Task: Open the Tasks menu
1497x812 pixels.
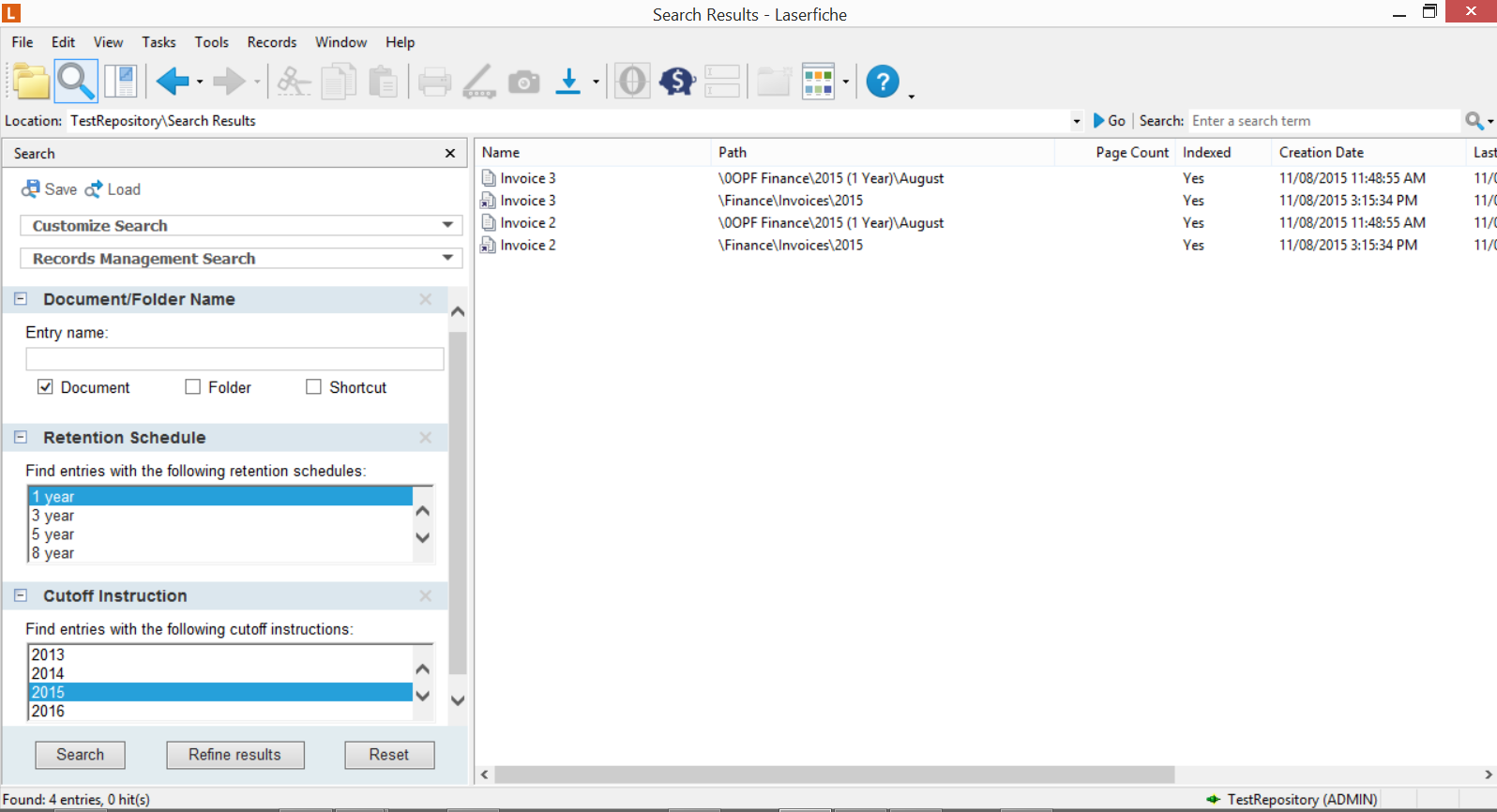Action: click(159, 42)
